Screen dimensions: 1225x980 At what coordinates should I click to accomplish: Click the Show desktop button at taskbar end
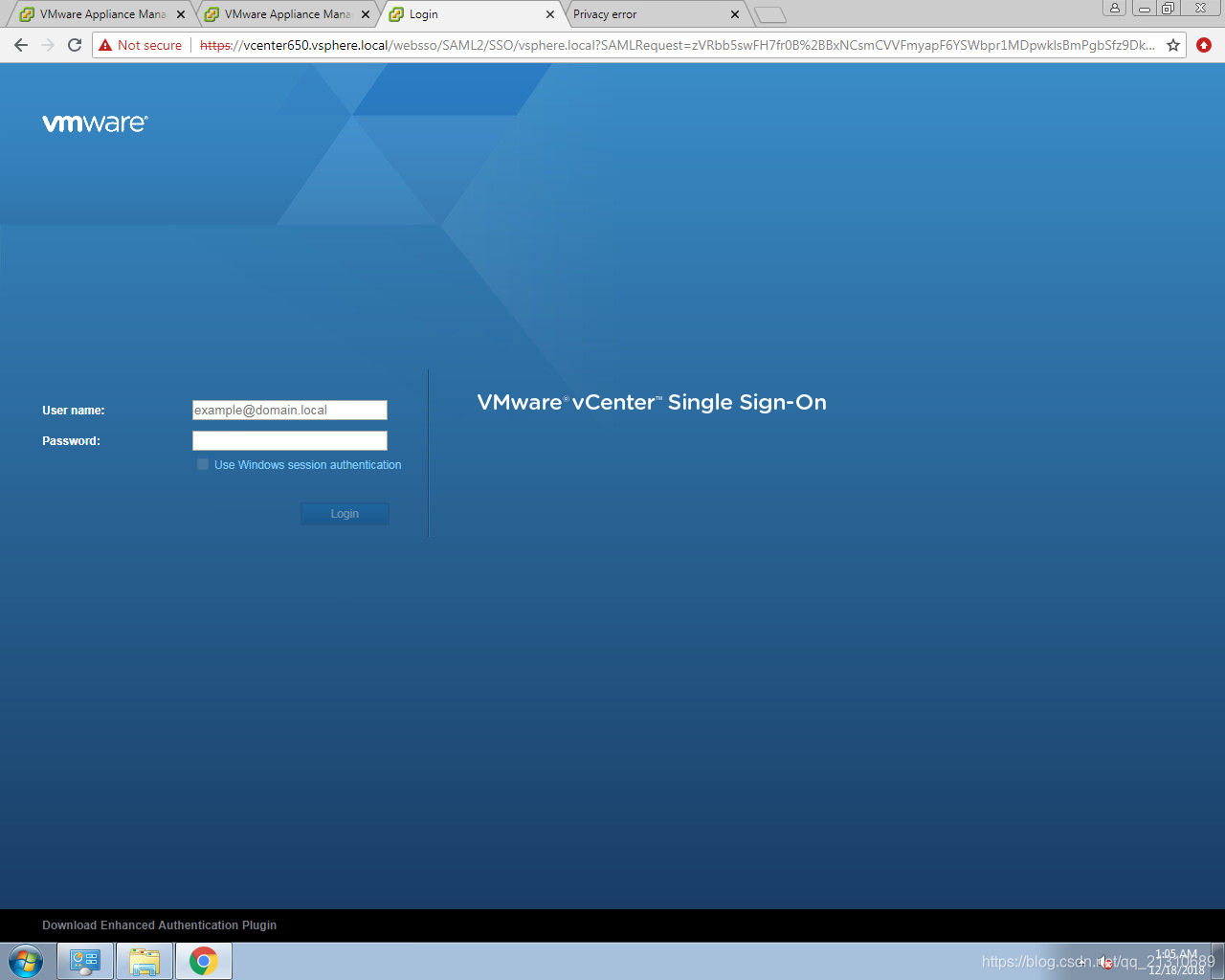[x=1218, y=962]
